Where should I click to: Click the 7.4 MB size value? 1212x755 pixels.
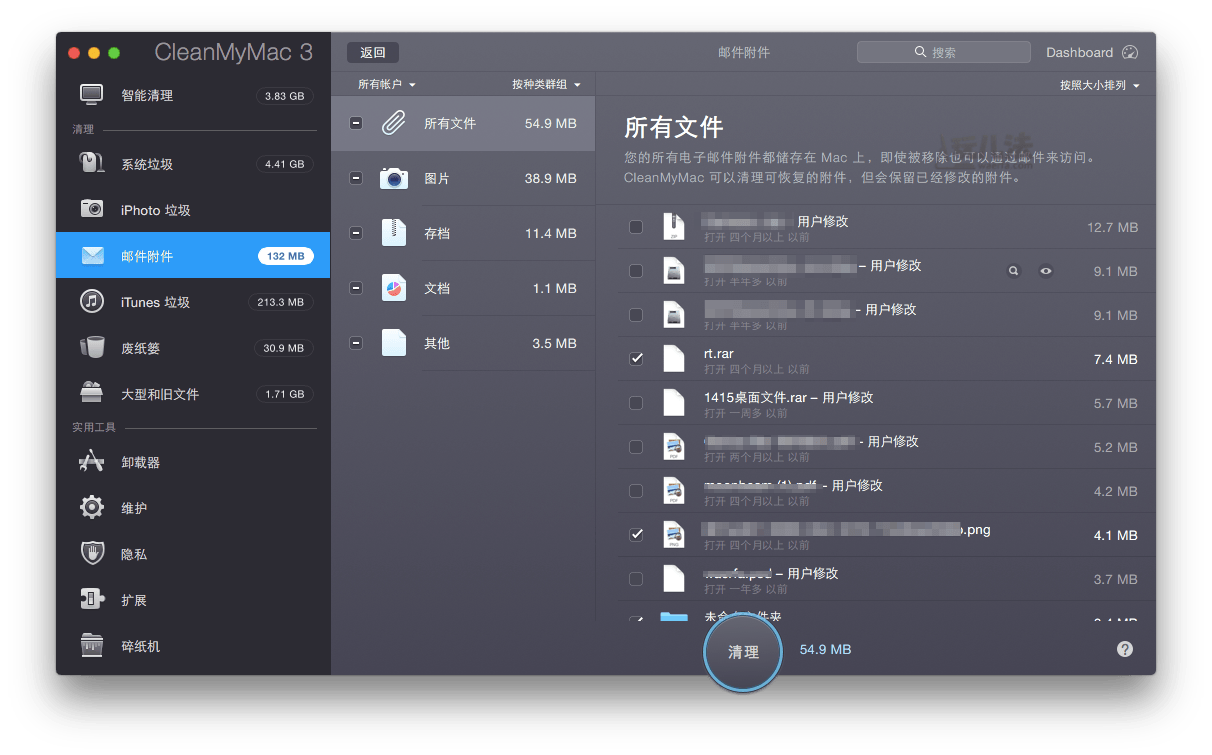(1116, 359)
